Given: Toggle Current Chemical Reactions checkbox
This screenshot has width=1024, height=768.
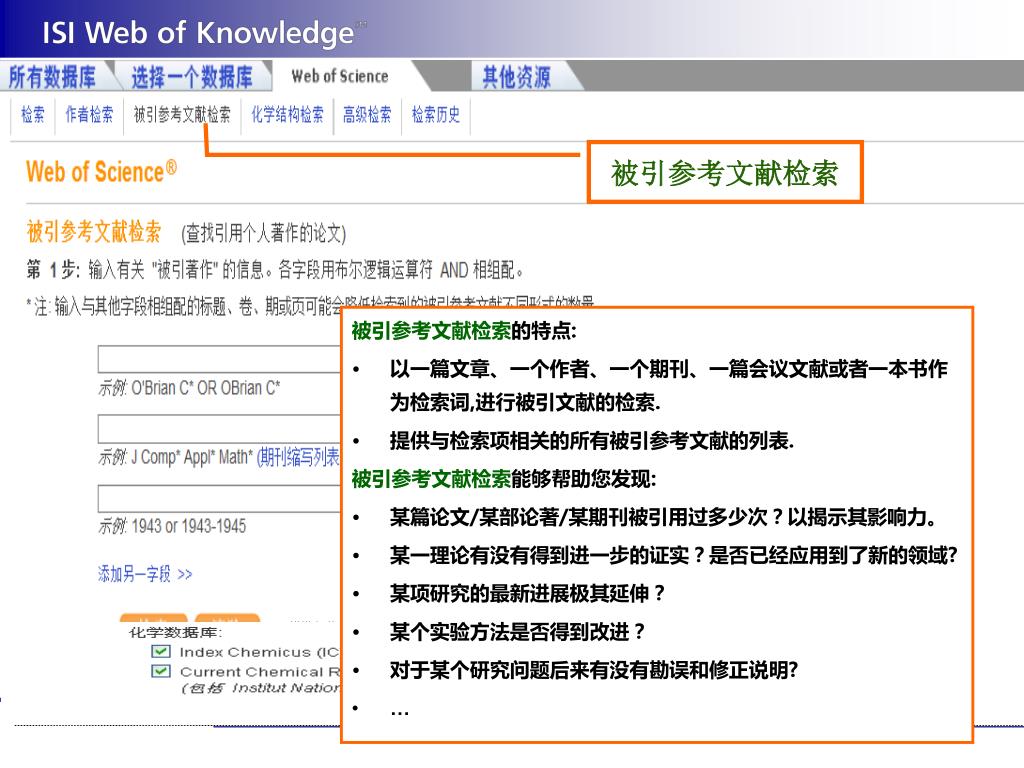Looking at the screenshot, I should pos(161,671).
